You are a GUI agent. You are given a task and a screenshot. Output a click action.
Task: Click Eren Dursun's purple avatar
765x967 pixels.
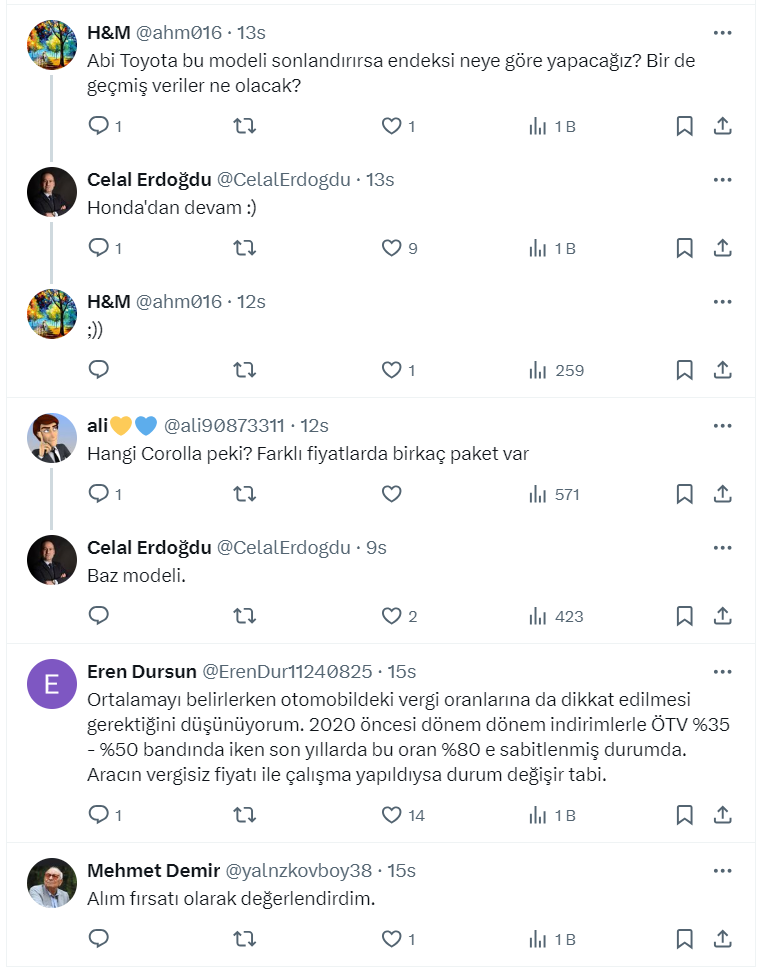point(52,684)
